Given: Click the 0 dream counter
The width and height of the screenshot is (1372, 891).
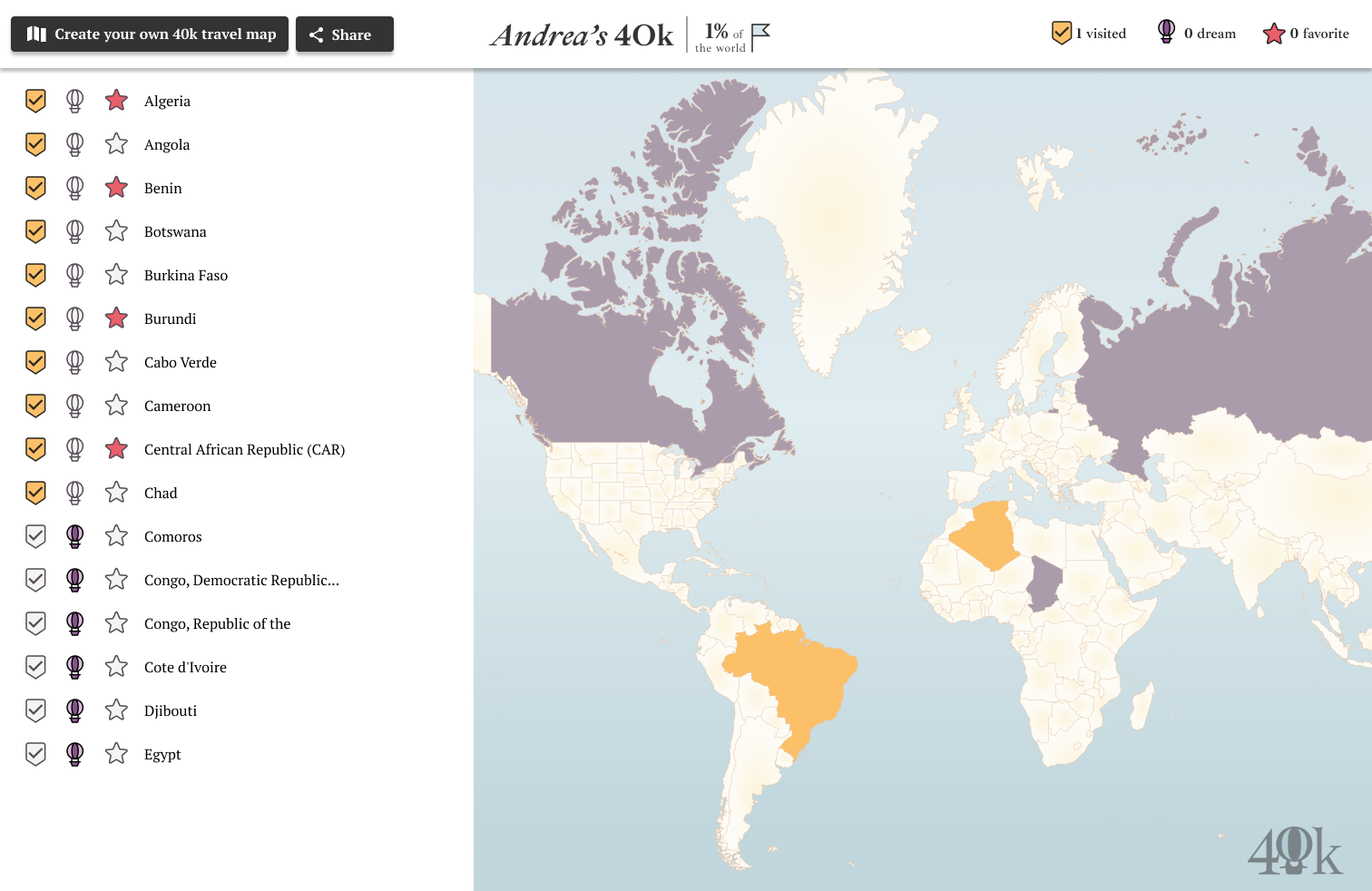Looking at the screenshot, I should click(1197, 33).
